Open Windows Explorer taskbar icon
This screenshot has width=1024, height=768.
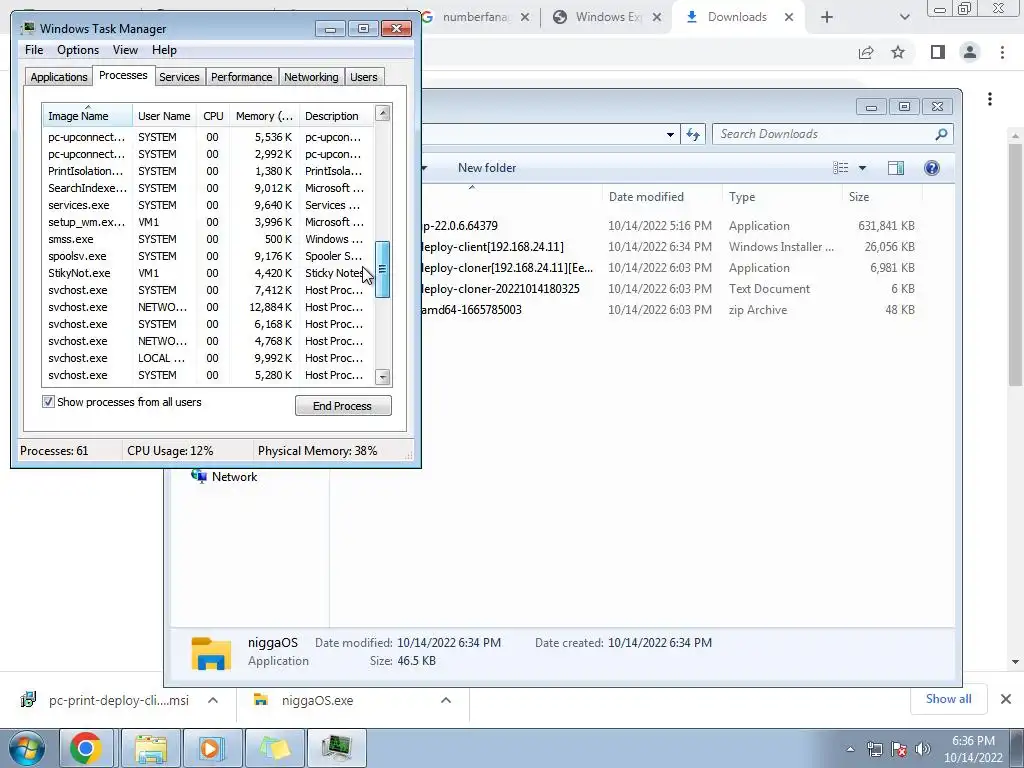tap(151, 748)
